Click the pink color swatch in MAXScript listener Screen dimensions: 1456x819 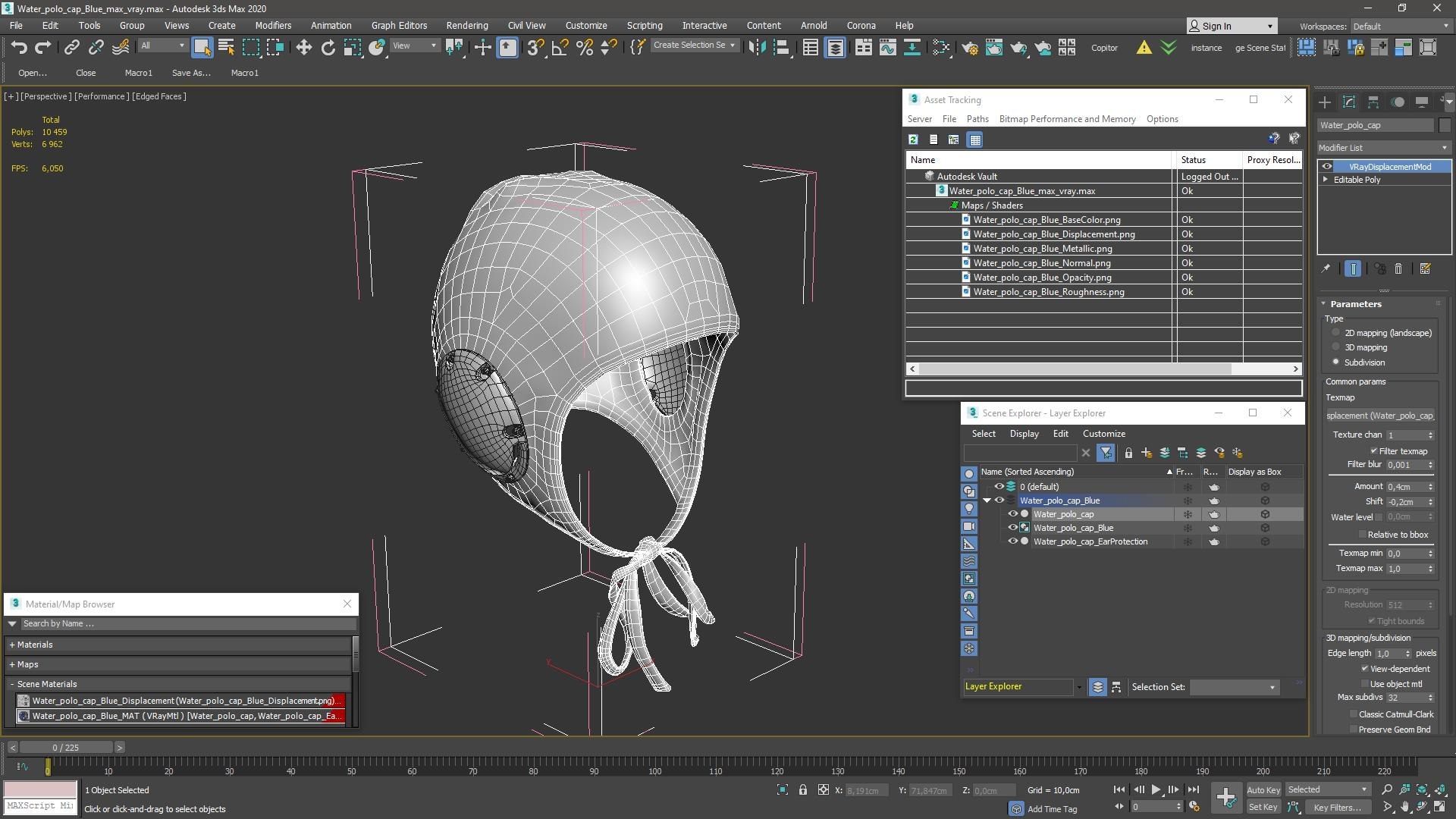coord(40,789)
